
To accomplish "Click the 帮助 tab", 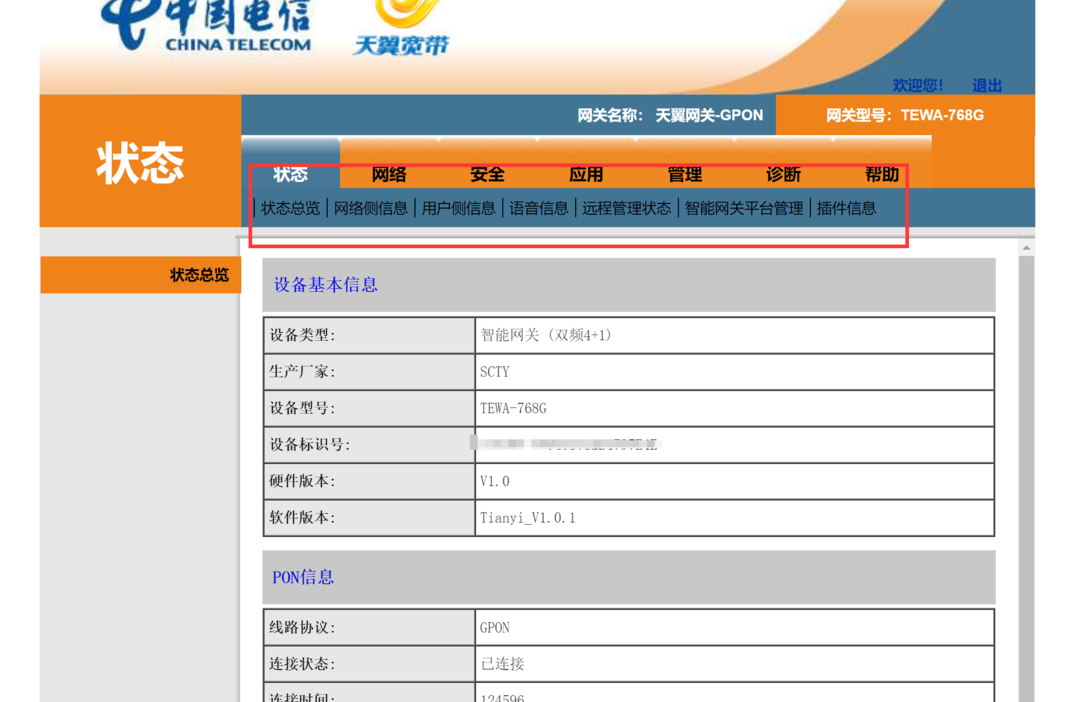I will [x=881, y=174].
